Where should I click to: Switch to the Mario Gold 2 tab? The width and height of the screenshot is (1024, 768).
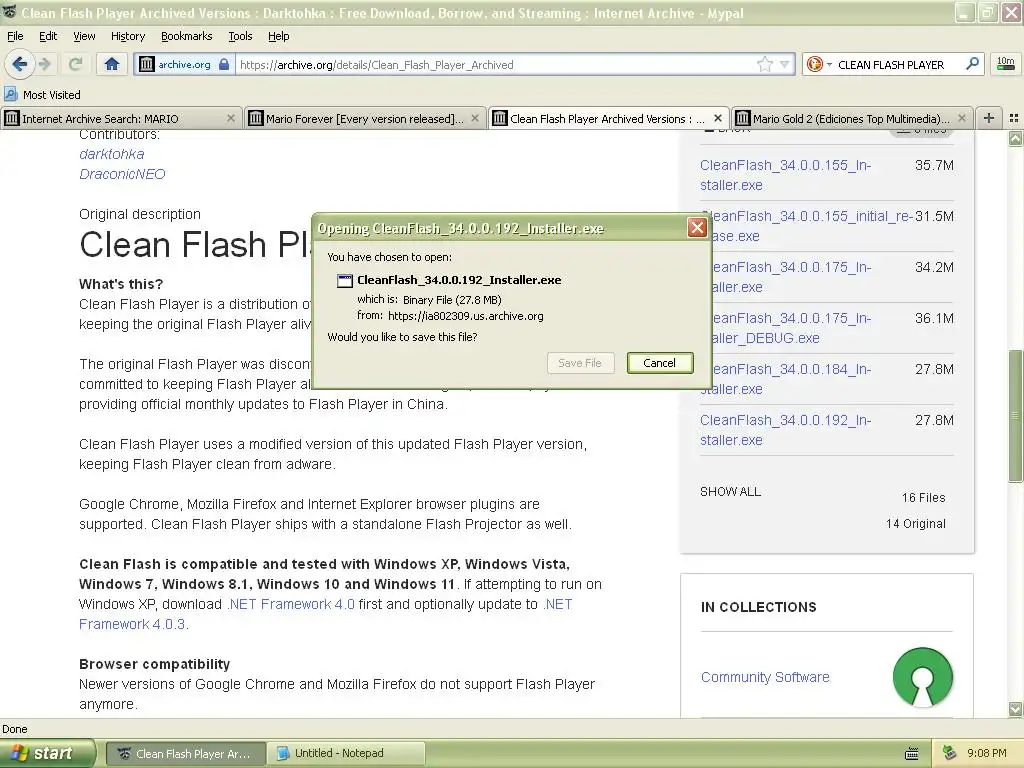tap(852, 118)
